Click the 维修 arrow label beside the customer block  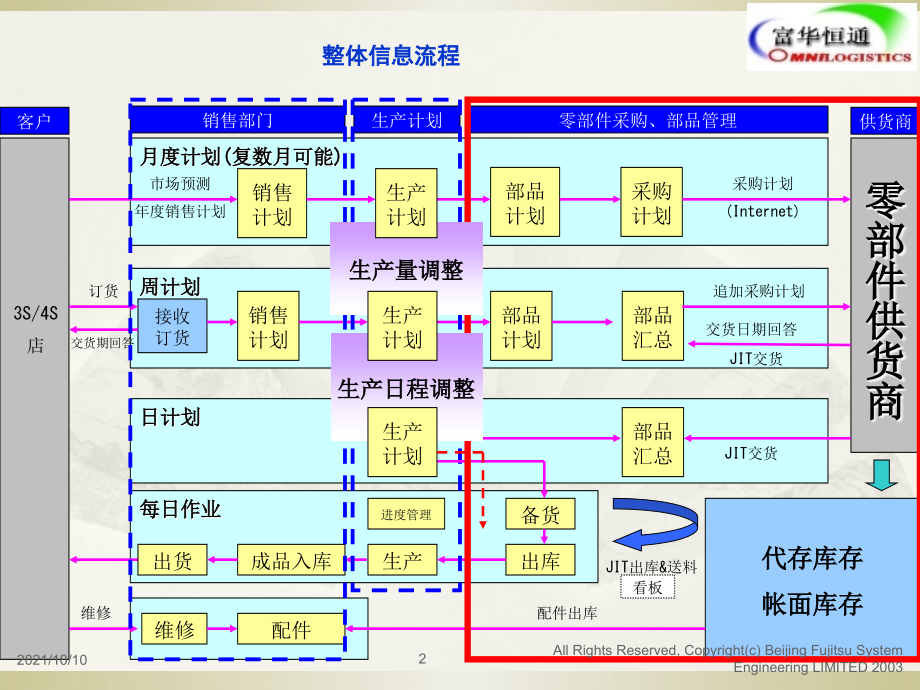pos(96,613)
